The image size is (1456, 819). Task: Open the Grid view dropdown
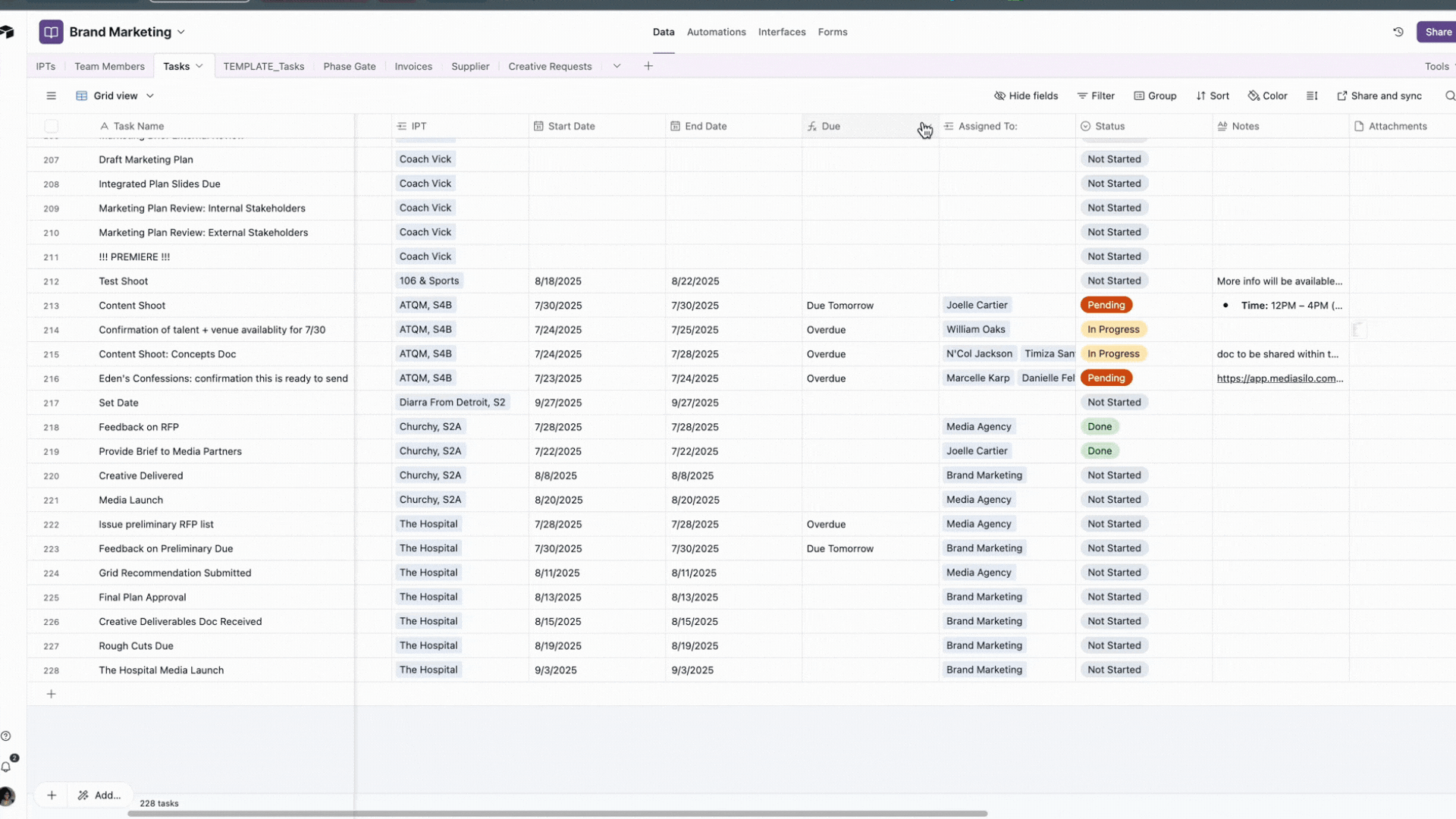(150, 96)
